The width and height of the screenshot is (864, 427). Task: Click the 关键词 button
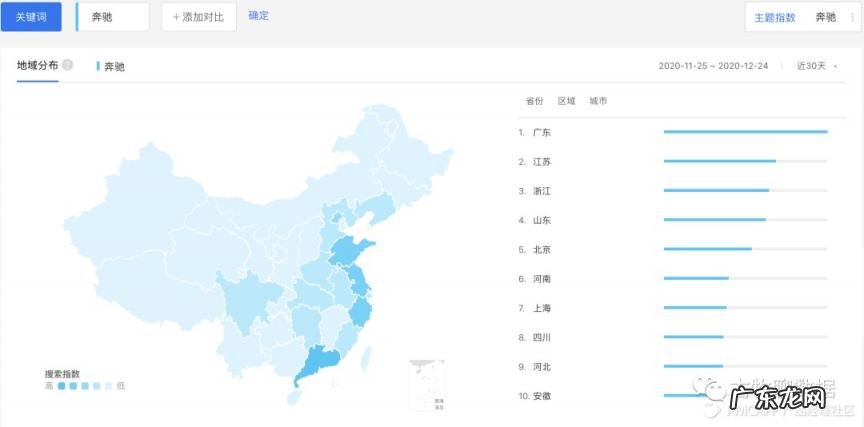point(31,17)
